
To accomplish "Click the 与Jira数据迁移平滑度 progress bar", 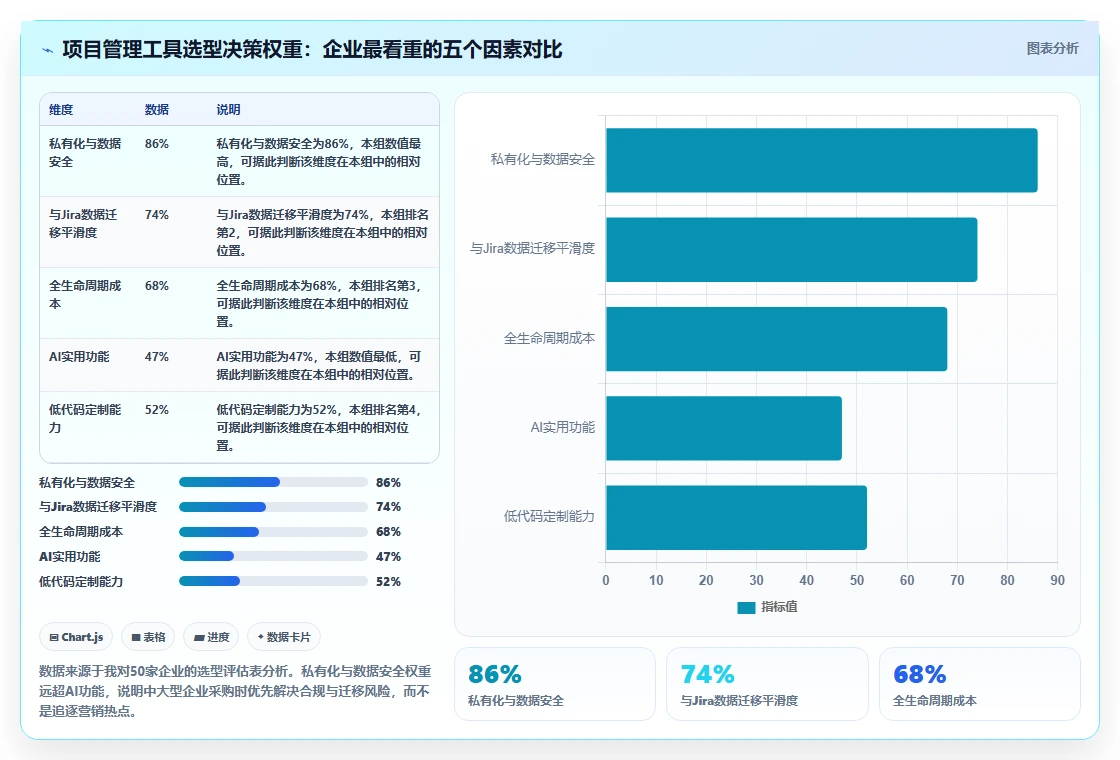I will [x=273, y=507].
